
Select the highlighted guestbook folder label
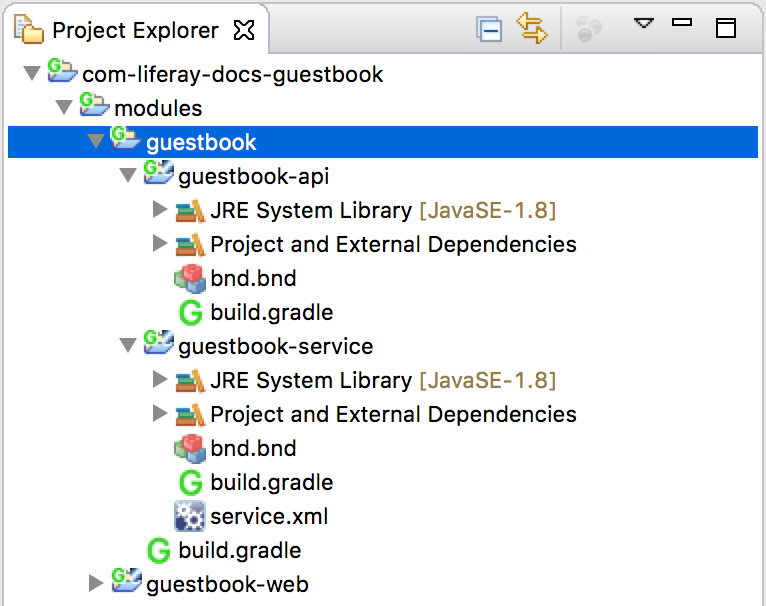coord(201,143)
